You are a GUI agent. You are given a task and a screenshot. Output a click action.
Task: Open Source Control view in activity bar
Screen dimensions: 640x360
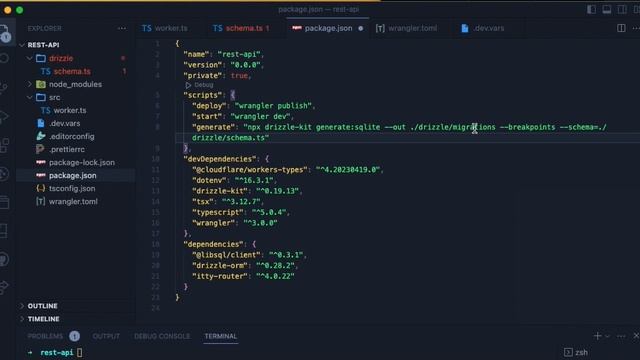(x=4, y=87)
